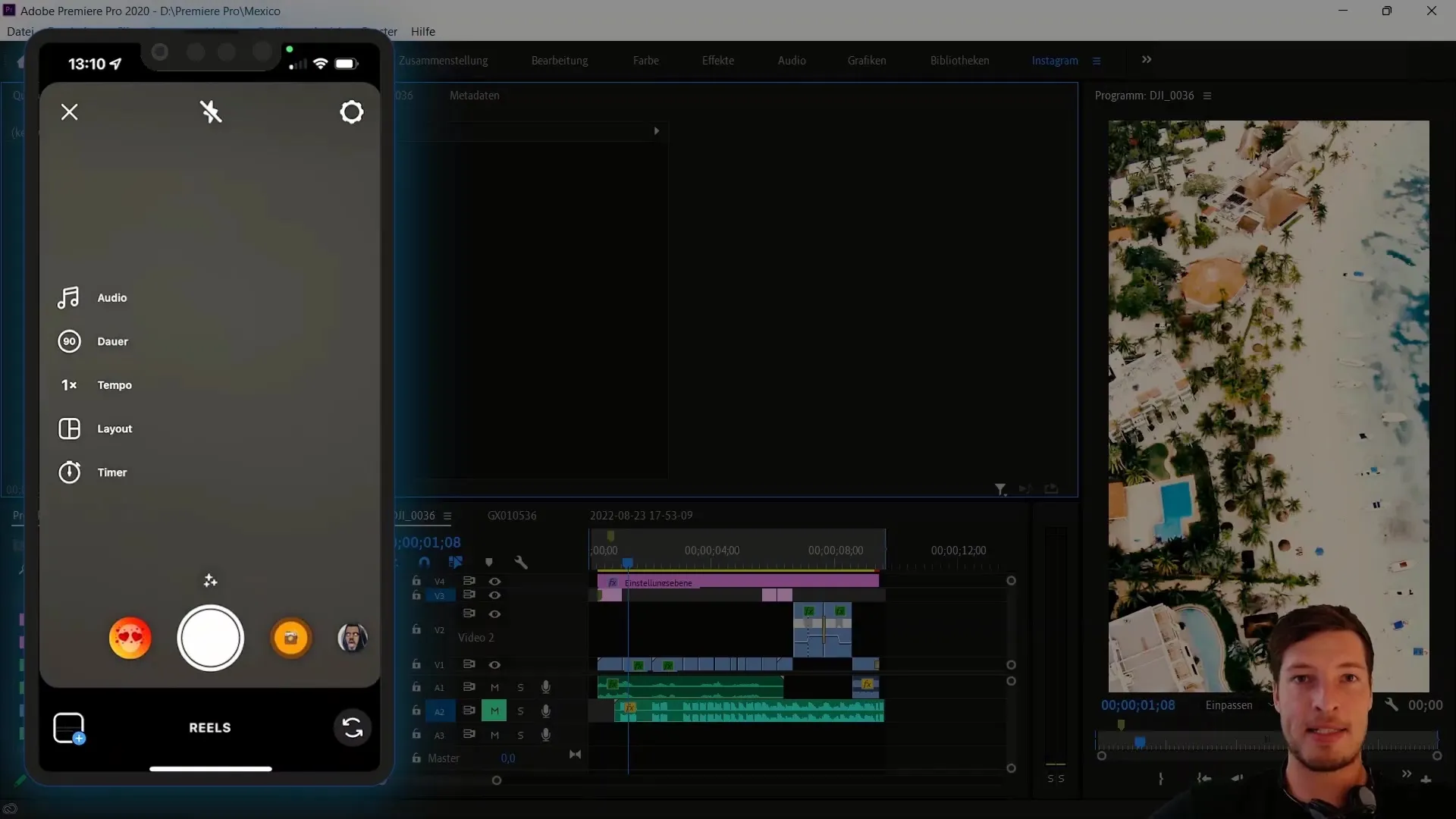Open the Programm: DJI_0036 panel menu
1456x819 pixels.
1207,96
